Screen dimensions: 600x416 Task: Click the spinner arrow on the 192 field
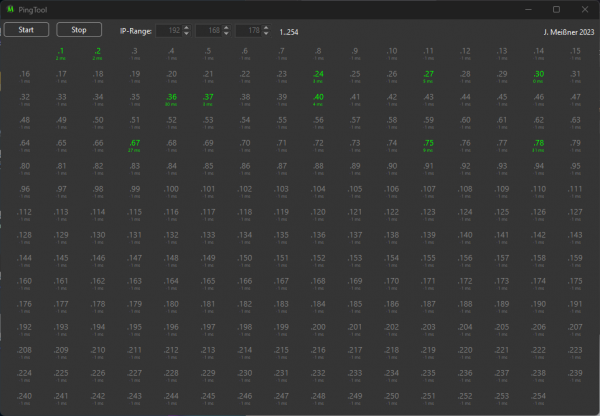point(187,31)
